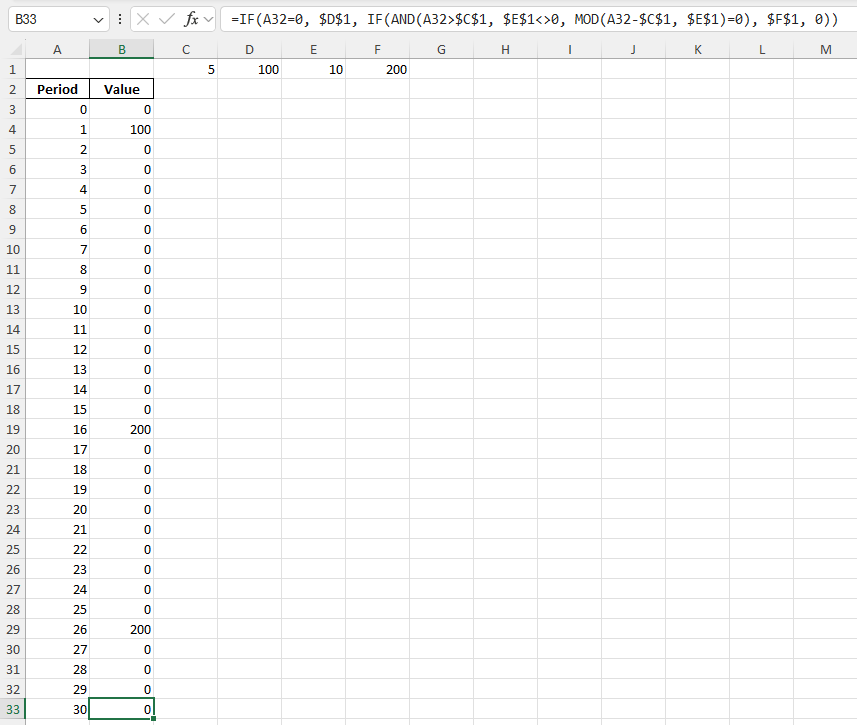The image size is (857, 725).
Task: Click the Insert Function fx button
Action: click(191, 20)
